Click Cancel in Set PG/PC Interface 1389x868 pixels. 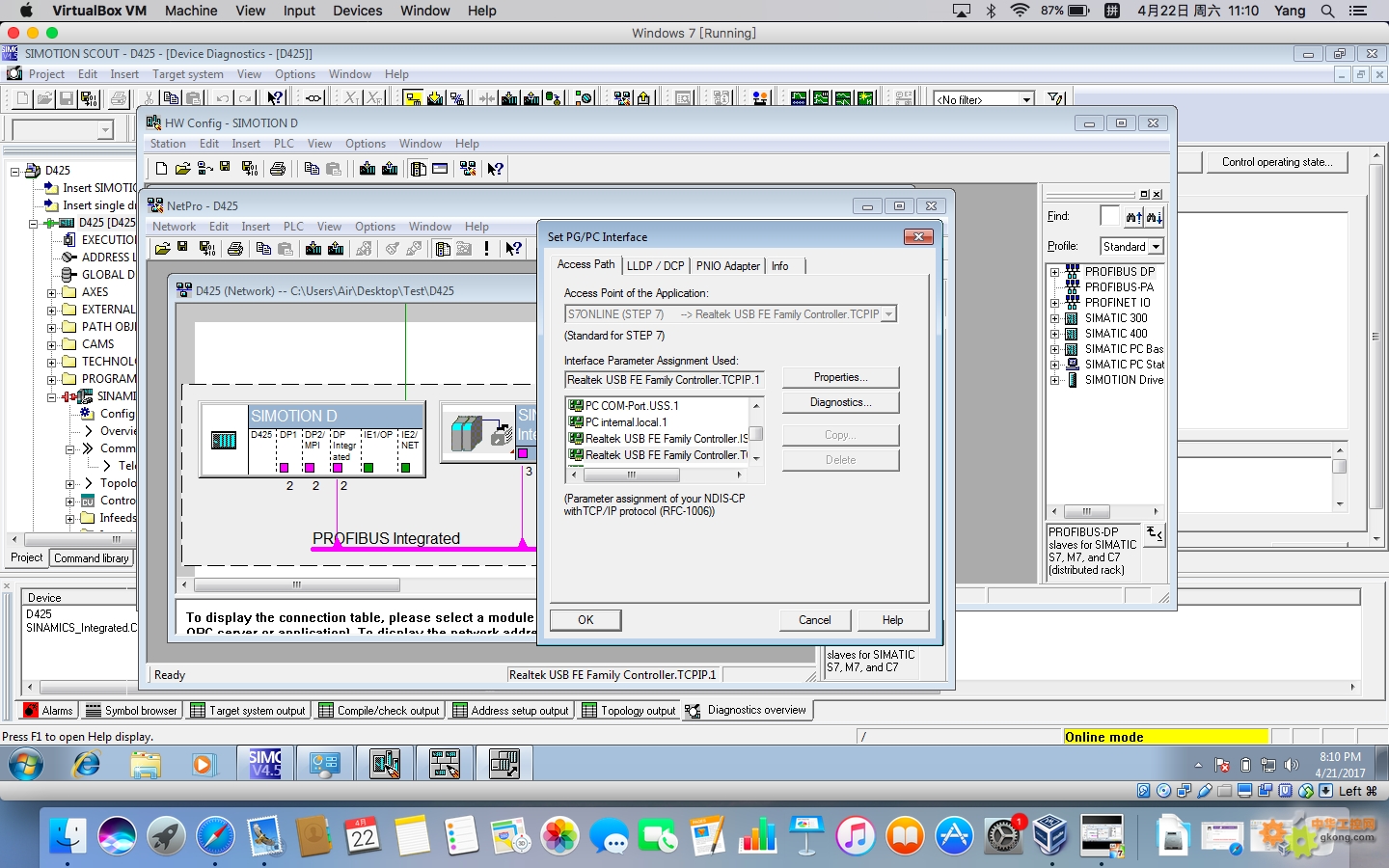tap(815, 620)
